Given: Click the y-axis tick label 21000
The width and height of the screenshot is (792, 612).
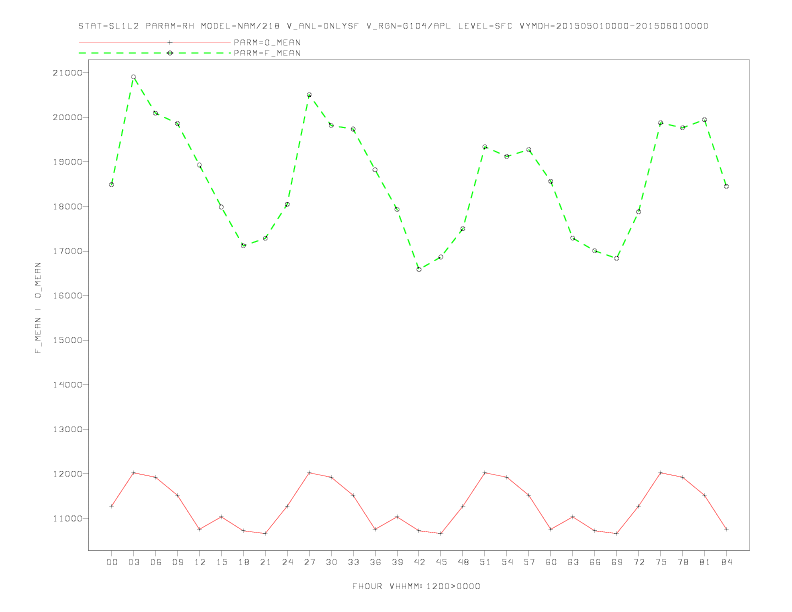Looking at the screenshot, I should [67, 73].
